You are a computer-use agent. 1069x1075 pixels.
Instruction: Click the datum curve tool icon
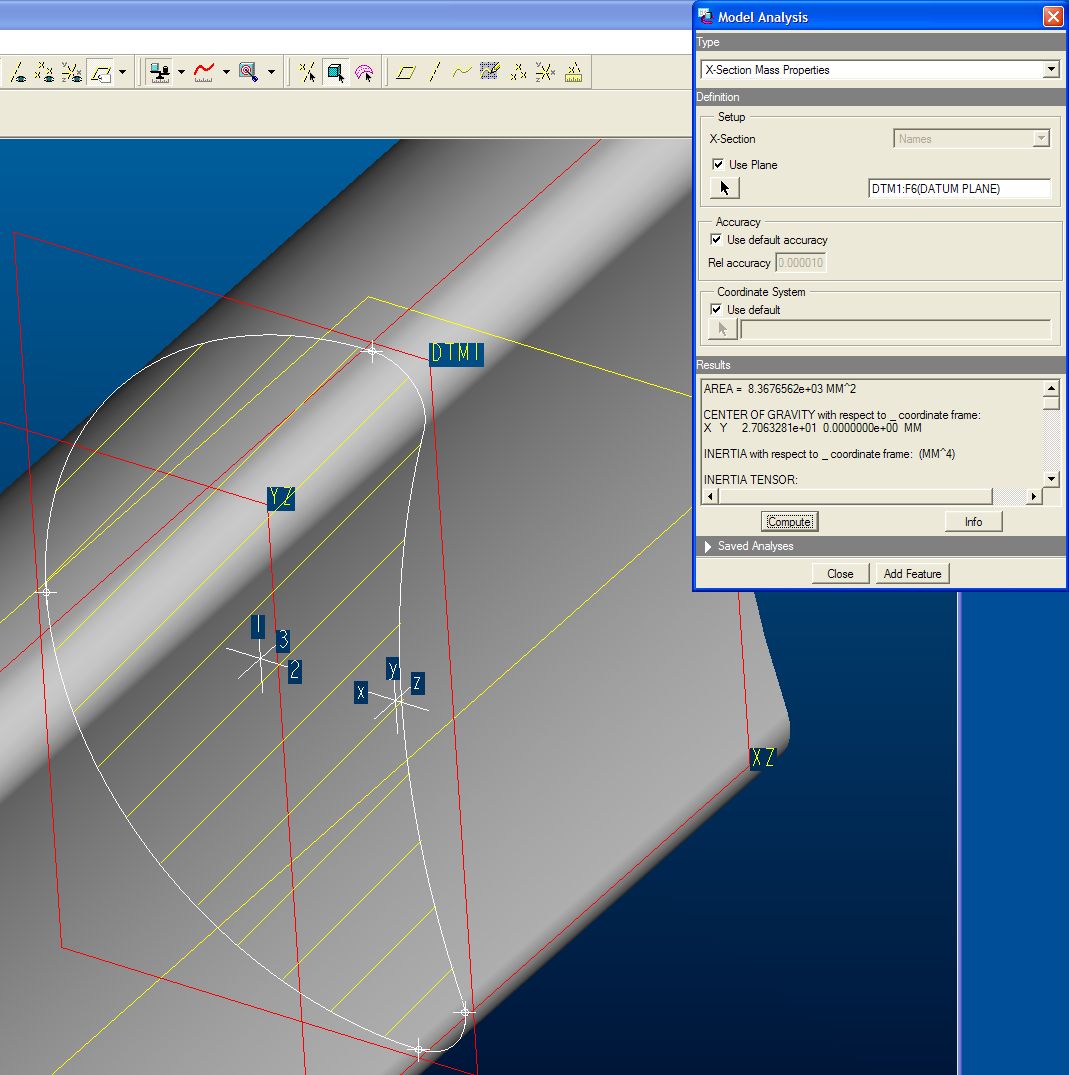point(461,72)
